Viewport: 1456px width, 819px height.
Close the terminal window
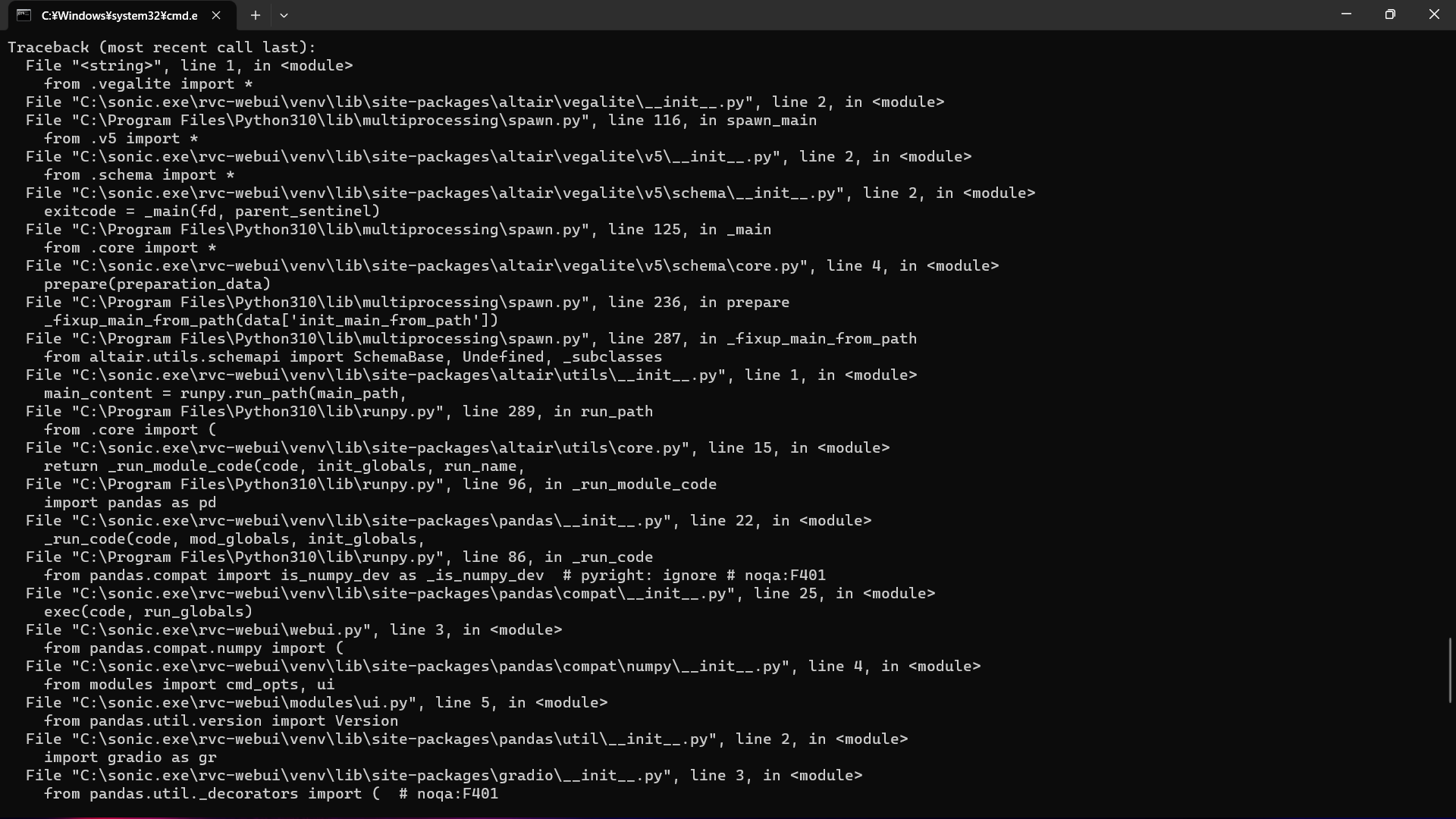coord(1435,14)
